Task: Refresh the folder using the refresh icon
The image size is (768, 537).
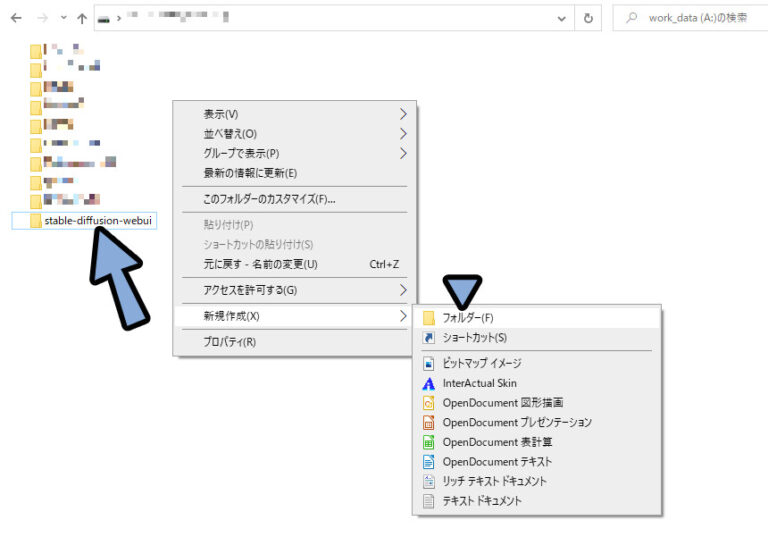Action: (x=589, y=18)
